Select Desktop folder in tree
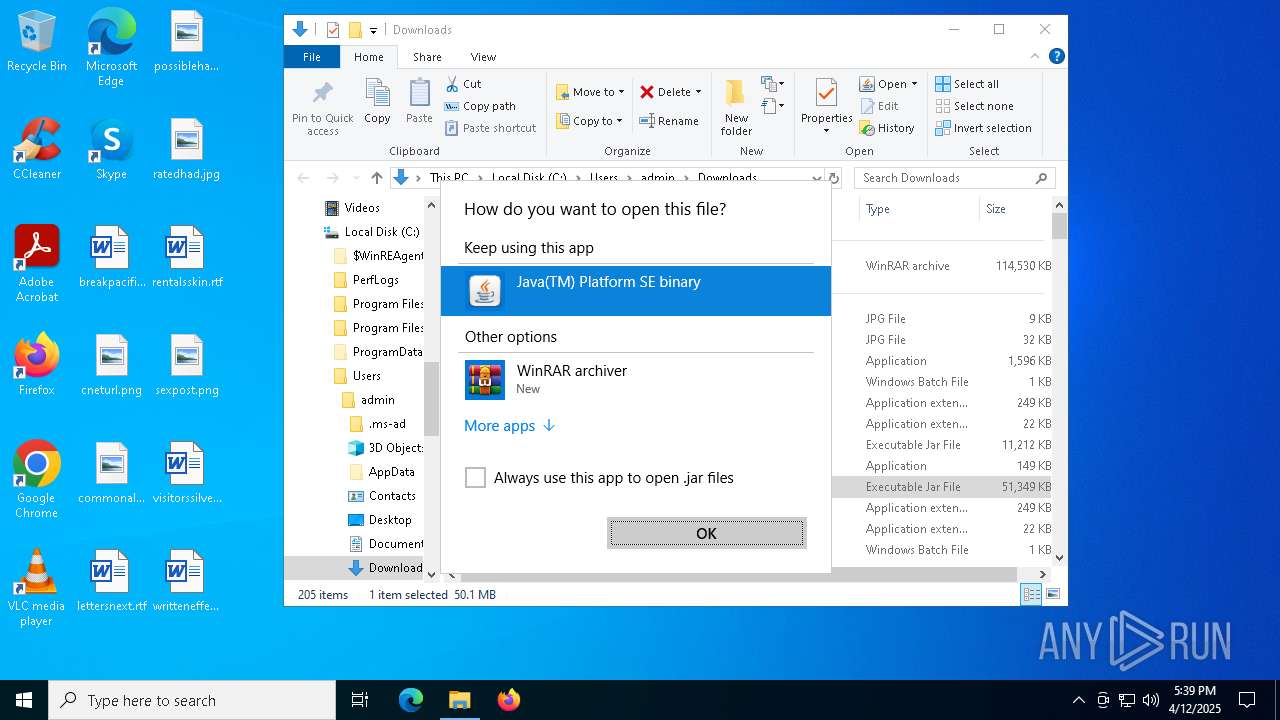The width and height of the screenshot is (1280, 720). [379, 520]
